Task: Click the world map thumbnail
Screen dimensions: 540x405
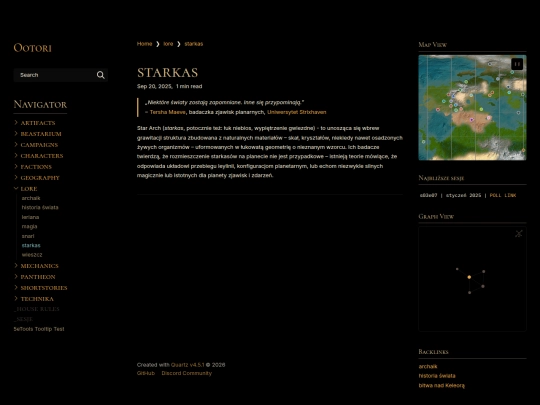Action: tap(472, 107)
